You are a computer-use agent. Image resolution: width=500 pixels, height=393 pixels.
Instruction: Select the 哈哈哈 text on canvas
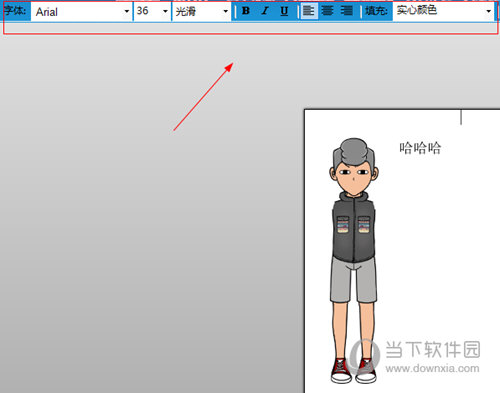tap(420, 148)
